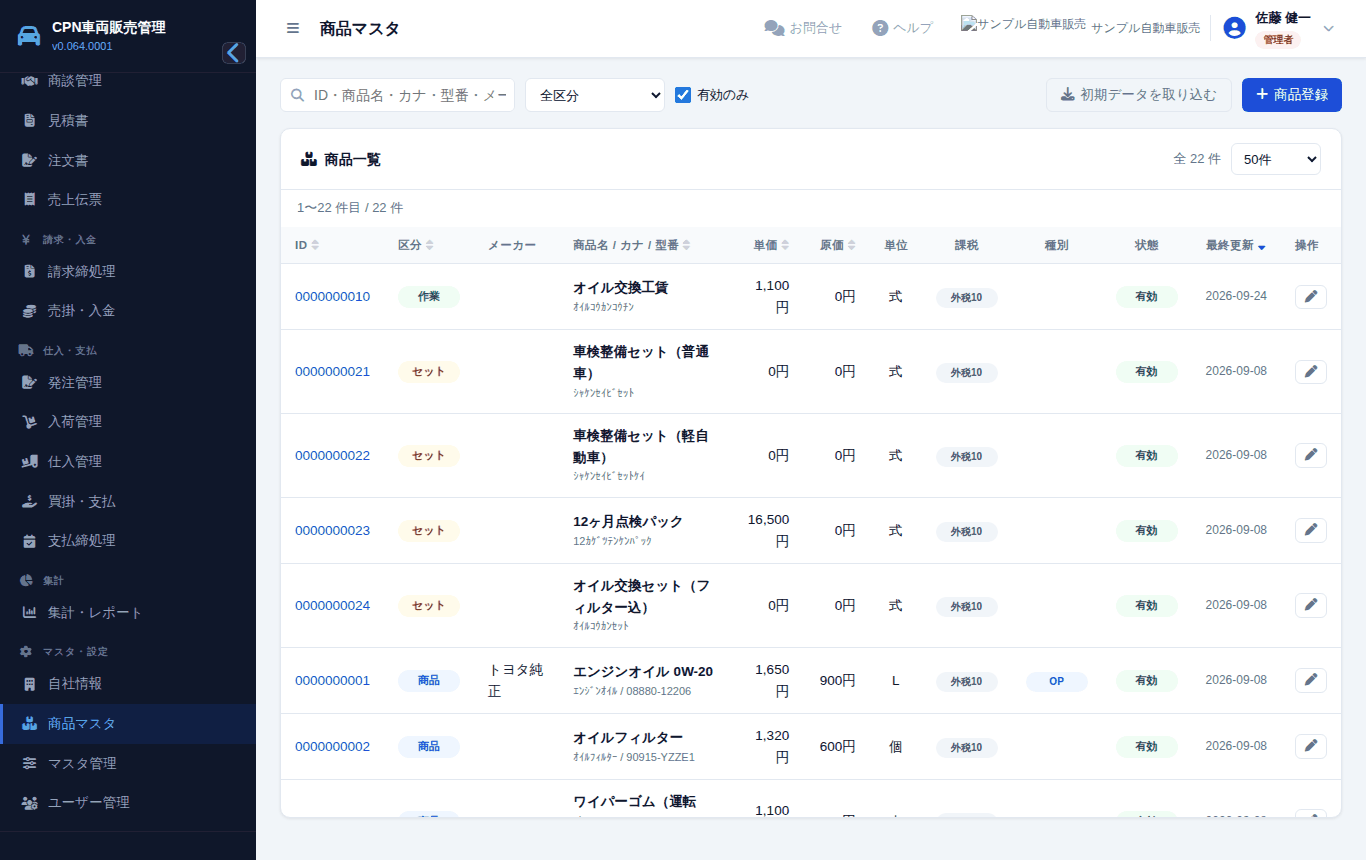
Task: Edit product 0000000010 with pencil icon
Action: point(1311,297)
